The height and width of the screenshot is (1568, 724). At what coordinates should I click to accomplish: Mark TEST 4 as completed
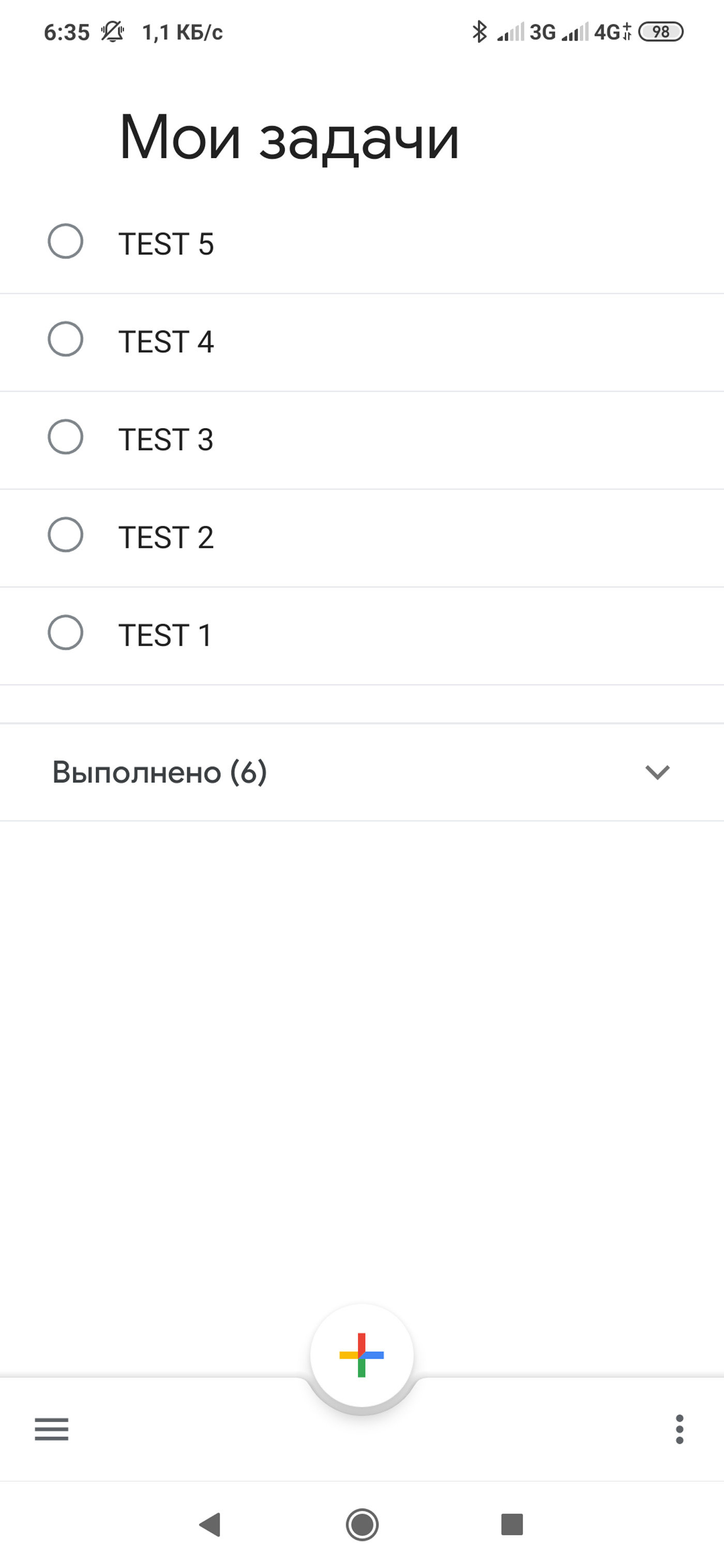click(66, 339)
